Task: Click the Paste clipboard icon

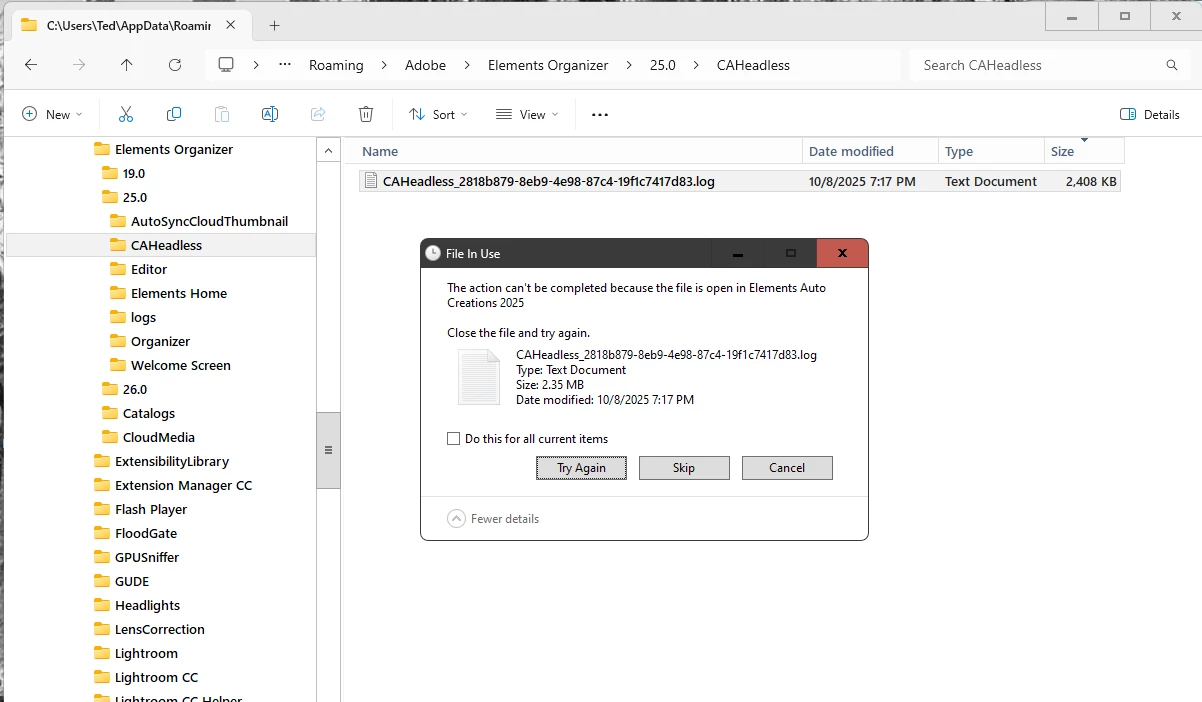Action: coord(222,114)
